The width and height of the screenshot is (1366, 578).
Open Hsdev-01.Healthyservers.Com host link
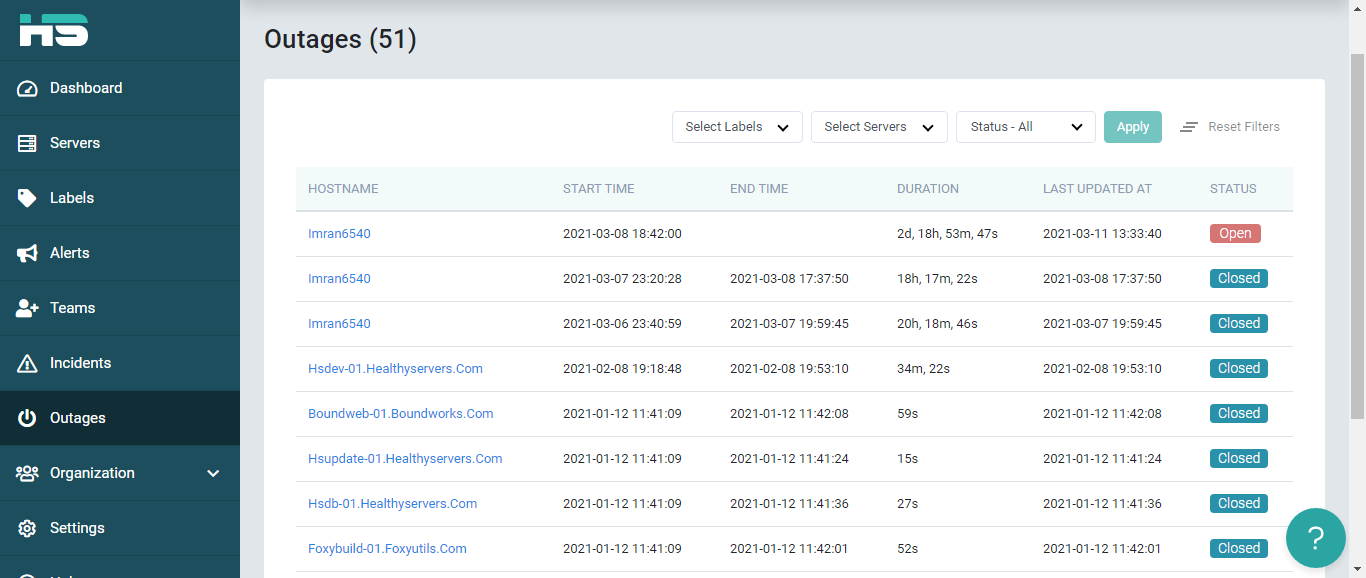click(x=395, y=368)
